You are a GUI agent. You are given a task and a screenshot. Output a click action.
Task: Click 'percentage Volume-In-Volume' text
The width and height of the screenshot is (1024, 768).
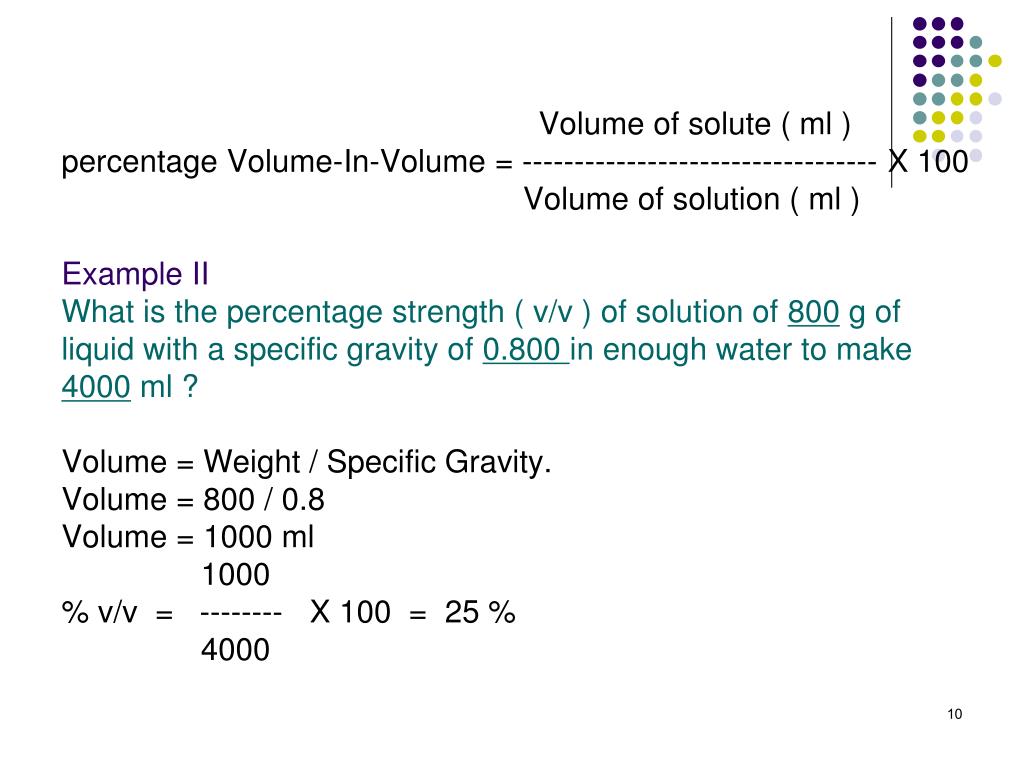(x=273, y=163)
